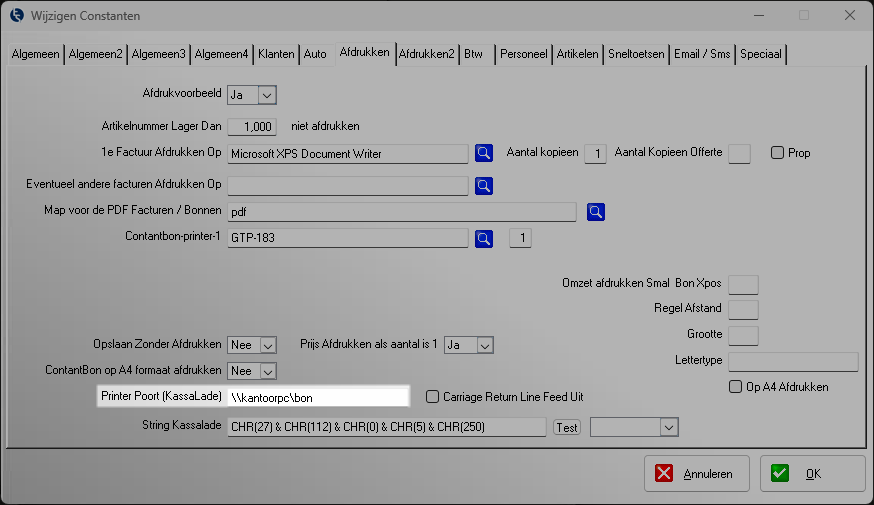The height and width of the screenshot is (505, 874).
Task: Open Prijs Afdrukken als aantal is 1 dropdown
Action: click(484, 345)
